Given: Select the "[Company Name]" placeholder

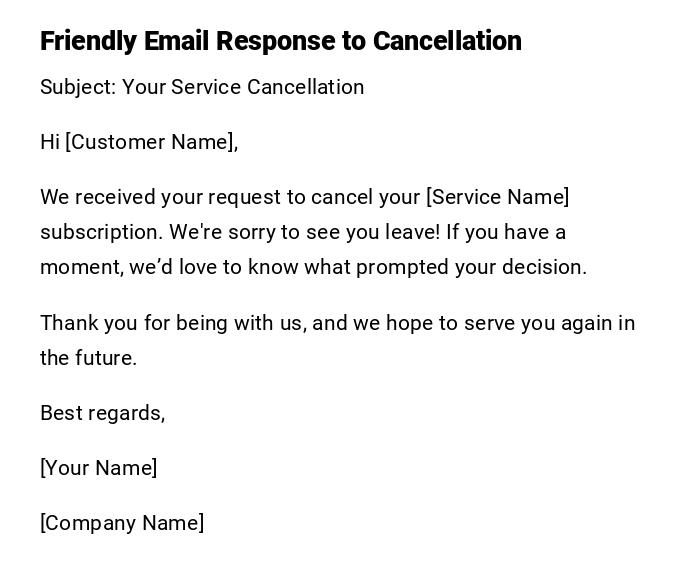Looking at the screenshot, I should click(x=122, y=523).
